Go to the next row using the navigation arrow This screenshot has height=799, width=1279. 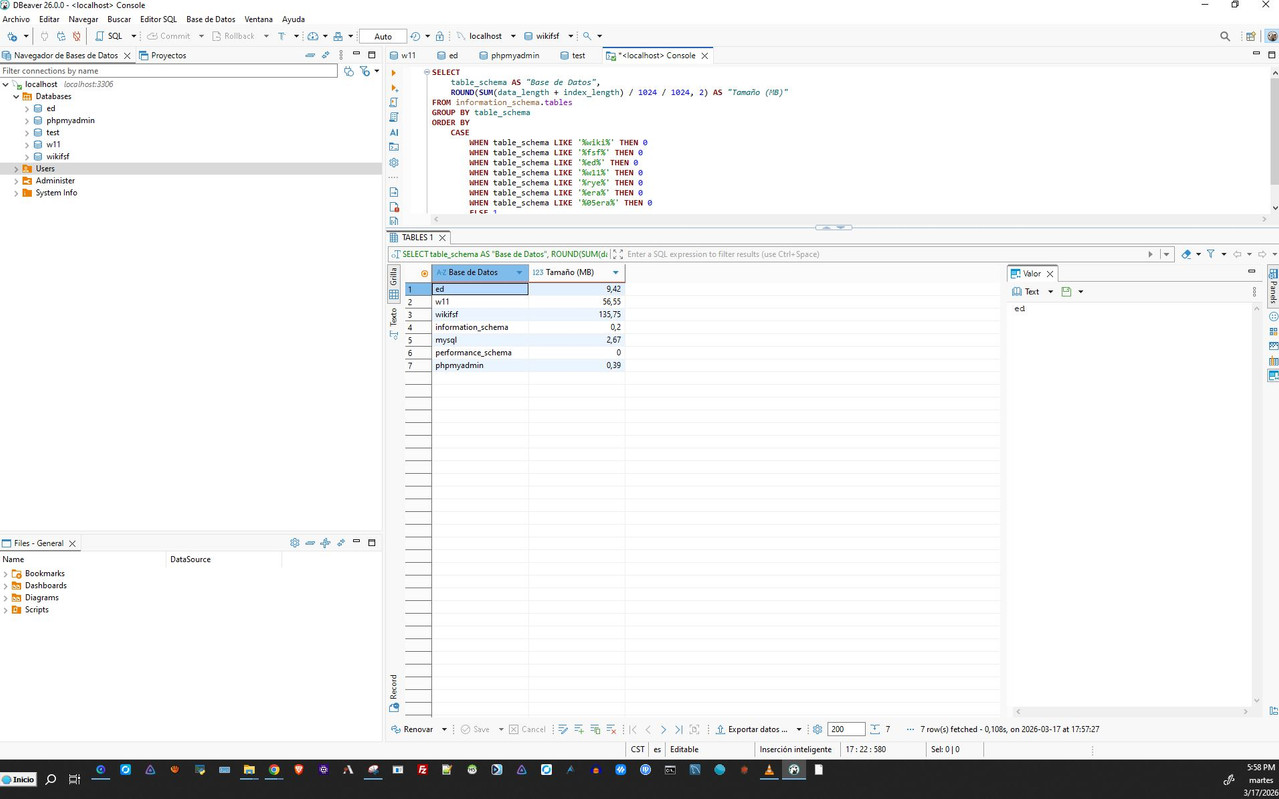click(x=663, y=730)
